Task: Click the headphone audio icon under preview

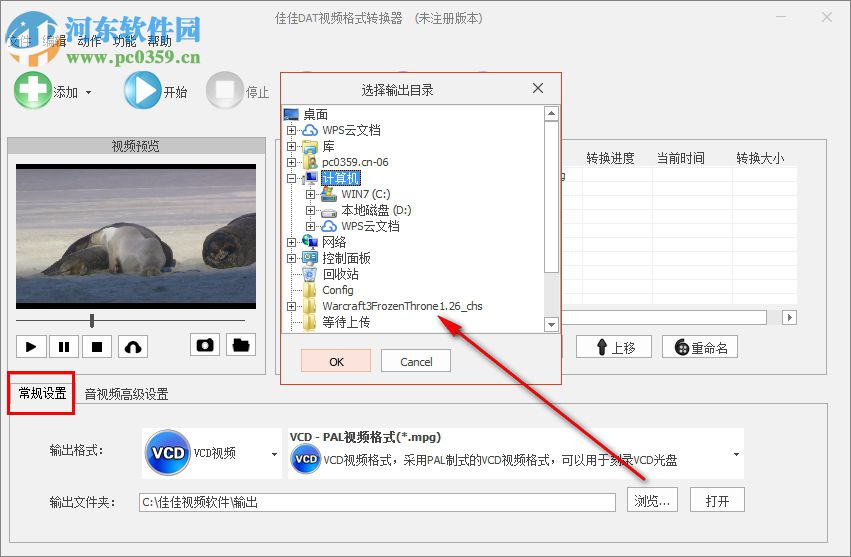Action: [x=133, y=346]
